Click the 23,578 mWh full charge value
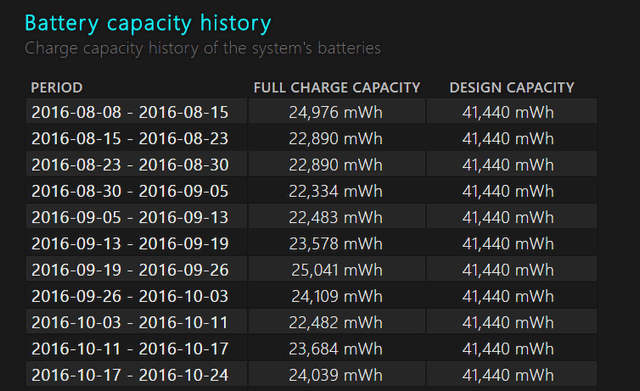640x391 pixels. coord(336,244)
